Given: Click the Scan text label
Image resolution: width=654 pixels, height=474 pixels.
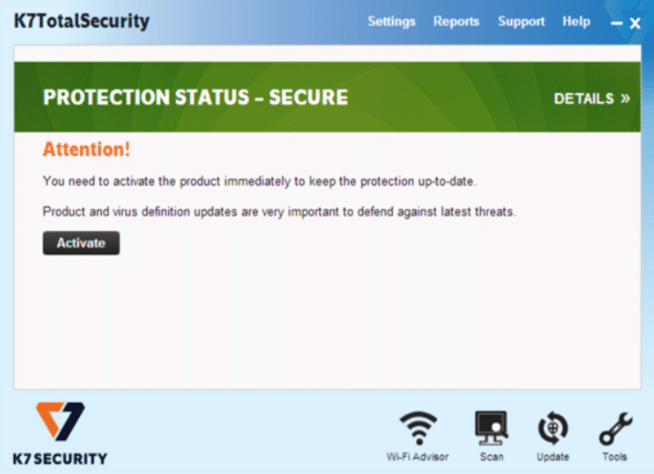Looking at the screenshot, I should tap(491, 457).
